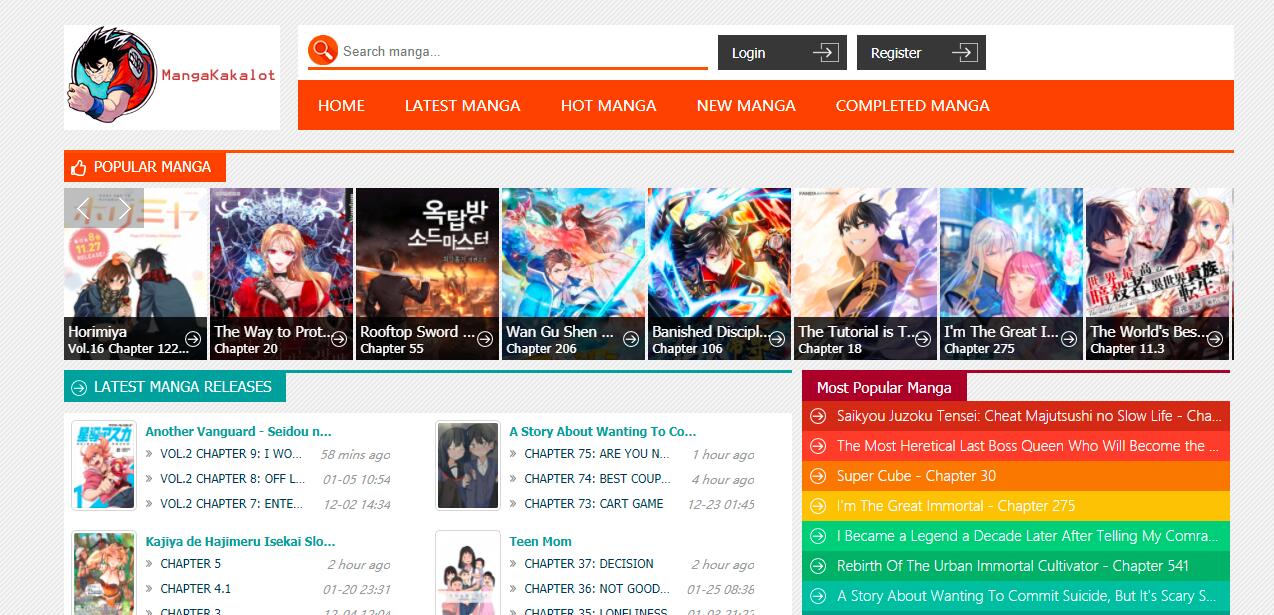The width and height of the screenshot is (1274, 615).
Task: Open VOL.2 CHAPTER 8: OFF L... link
Action: pos(232,479)
